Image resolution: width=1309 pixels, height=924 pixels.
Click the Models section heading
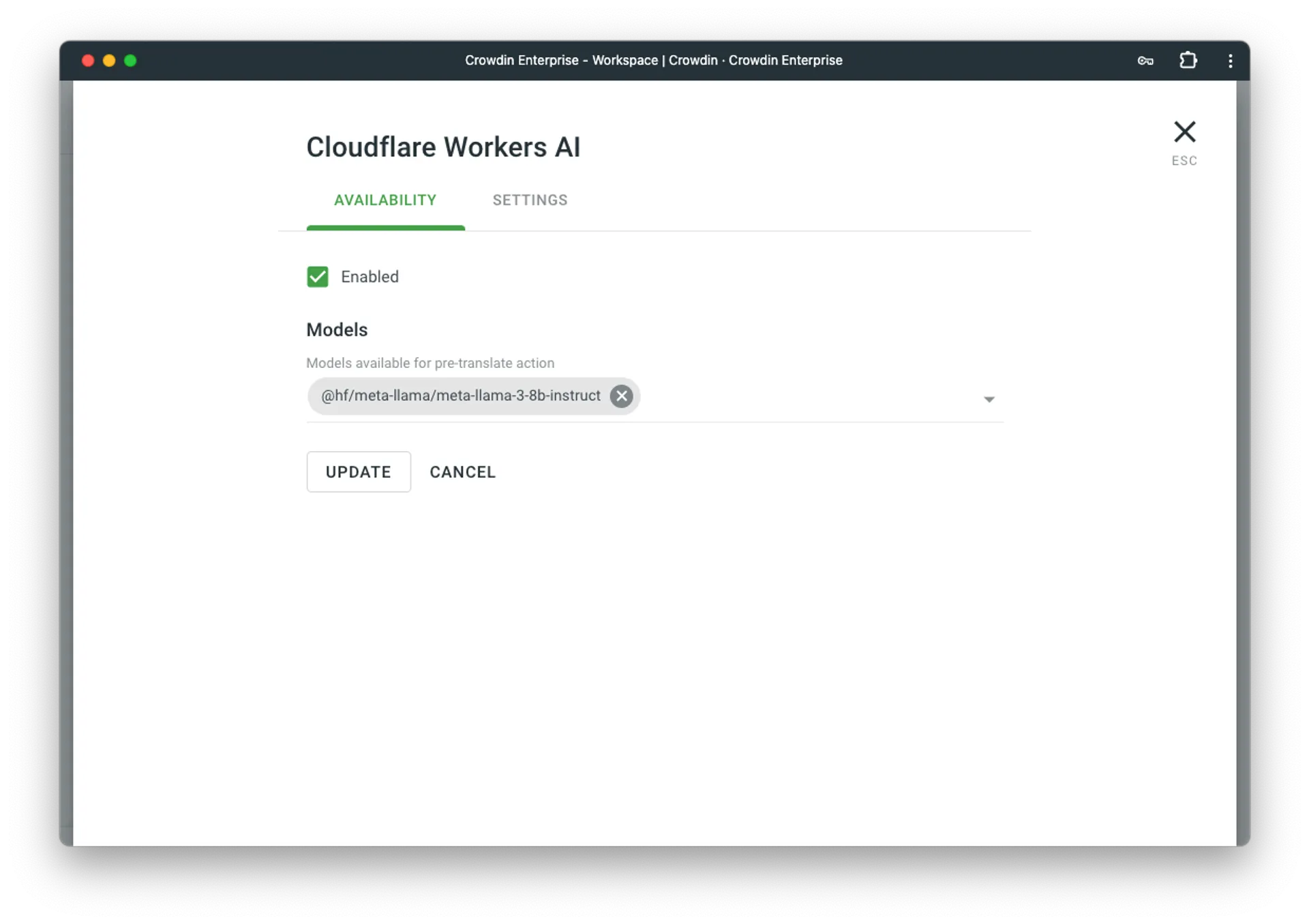pyautogui.click(x=337, y=330)
